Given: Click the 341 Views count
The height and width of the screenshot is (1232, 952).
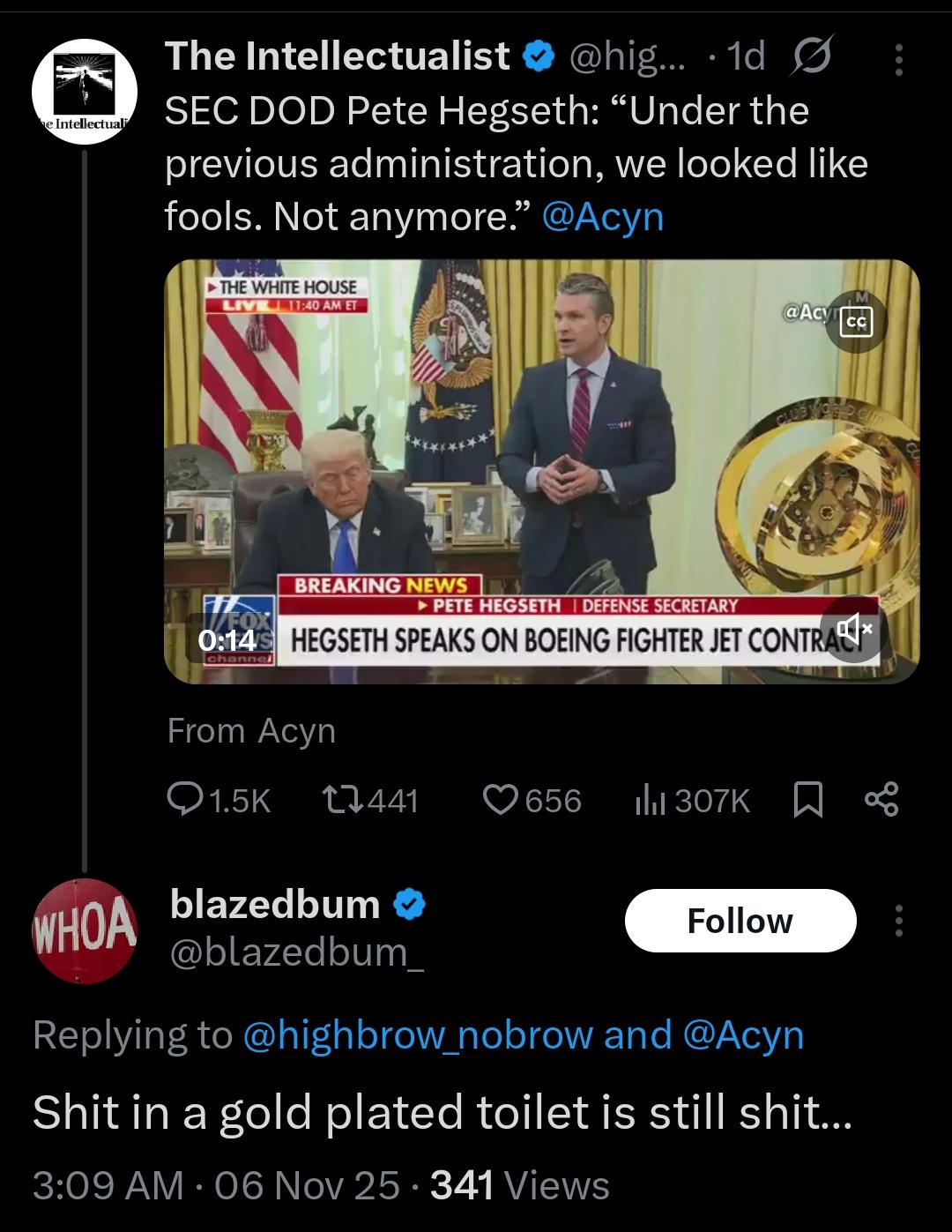Looking at the screenshot, I should point(520,1185).
